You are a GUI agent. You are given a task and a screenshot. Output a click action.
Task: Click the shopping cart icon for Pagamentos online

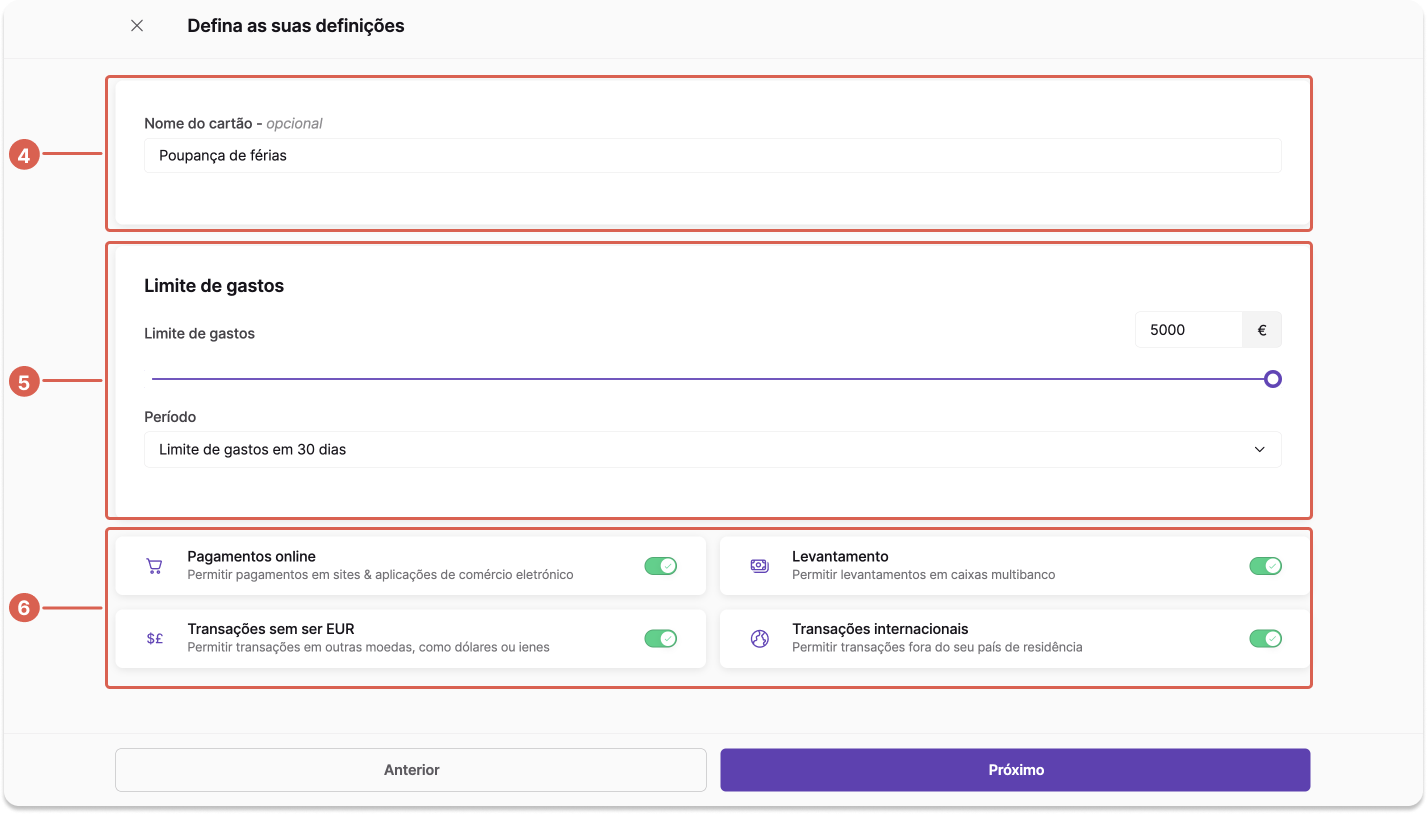(154, 566)
